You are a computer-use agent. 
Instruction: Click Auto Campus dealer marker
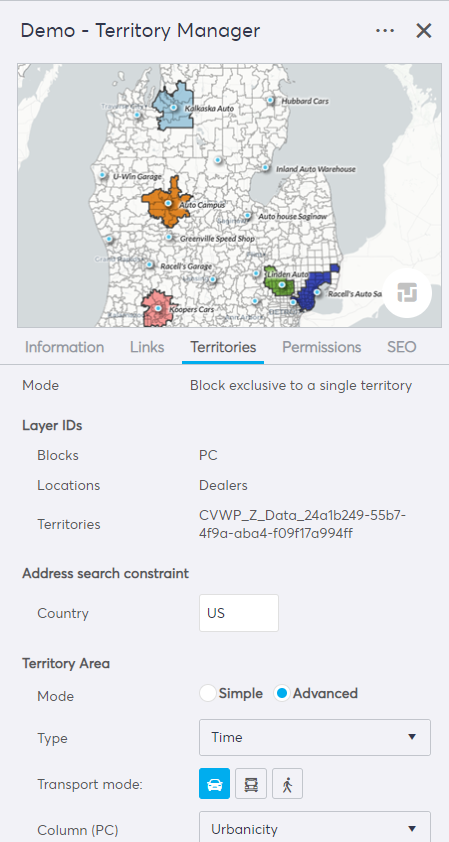pos(168,204)
